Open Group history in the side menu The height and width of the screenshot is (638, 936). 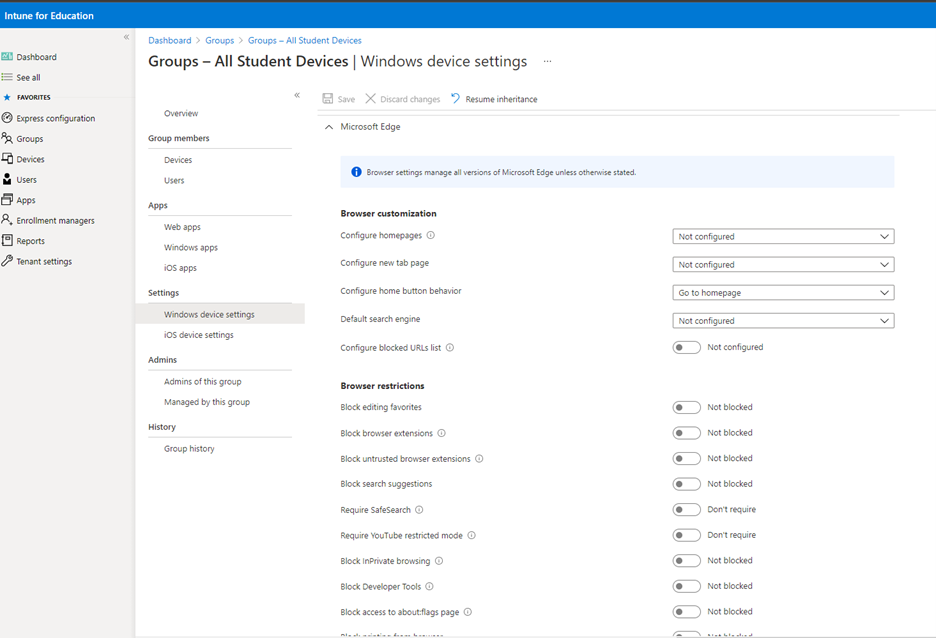coord(189,449)
